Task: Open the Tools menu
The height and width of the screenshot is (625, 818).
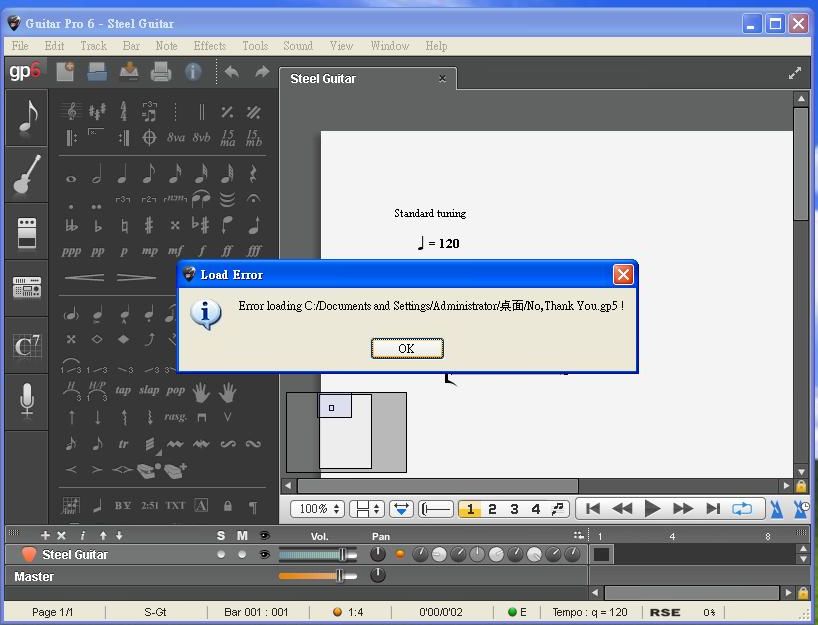Action: click(255, 46)
